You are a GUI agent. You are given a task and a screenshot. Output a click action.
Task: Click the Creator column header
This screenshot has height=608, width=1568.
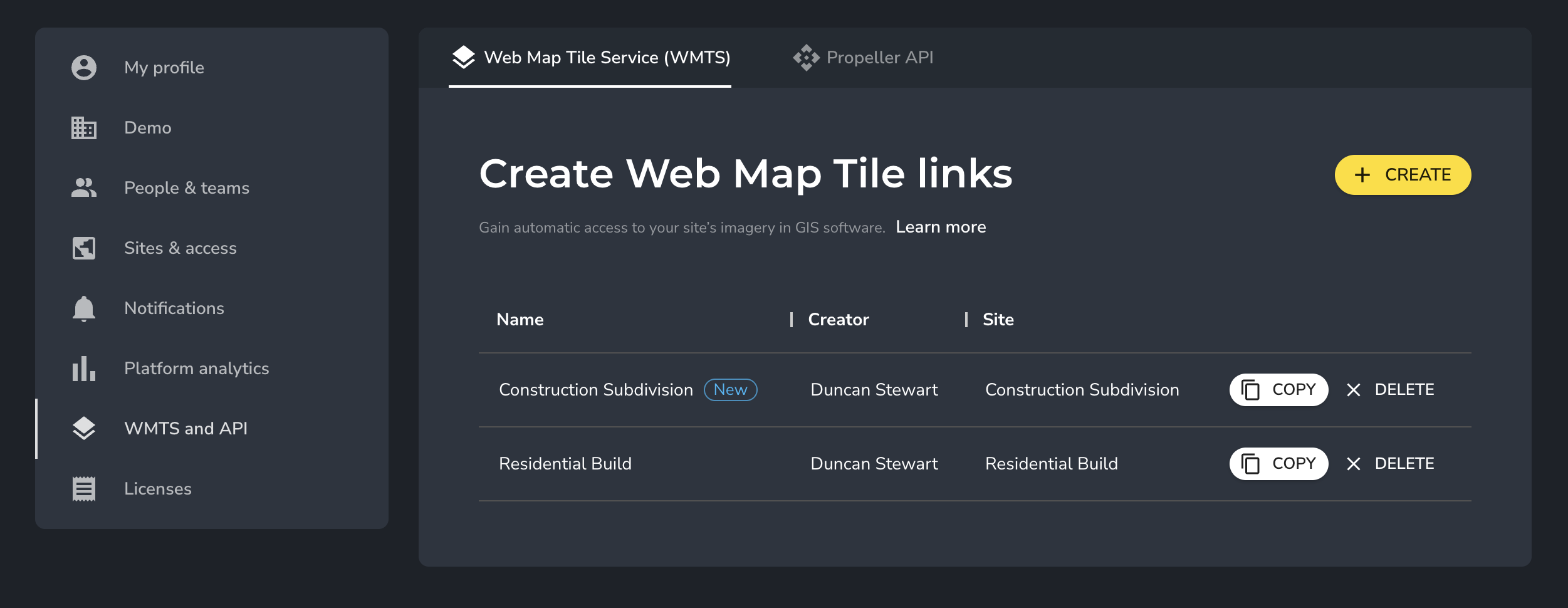coord(838,320)
